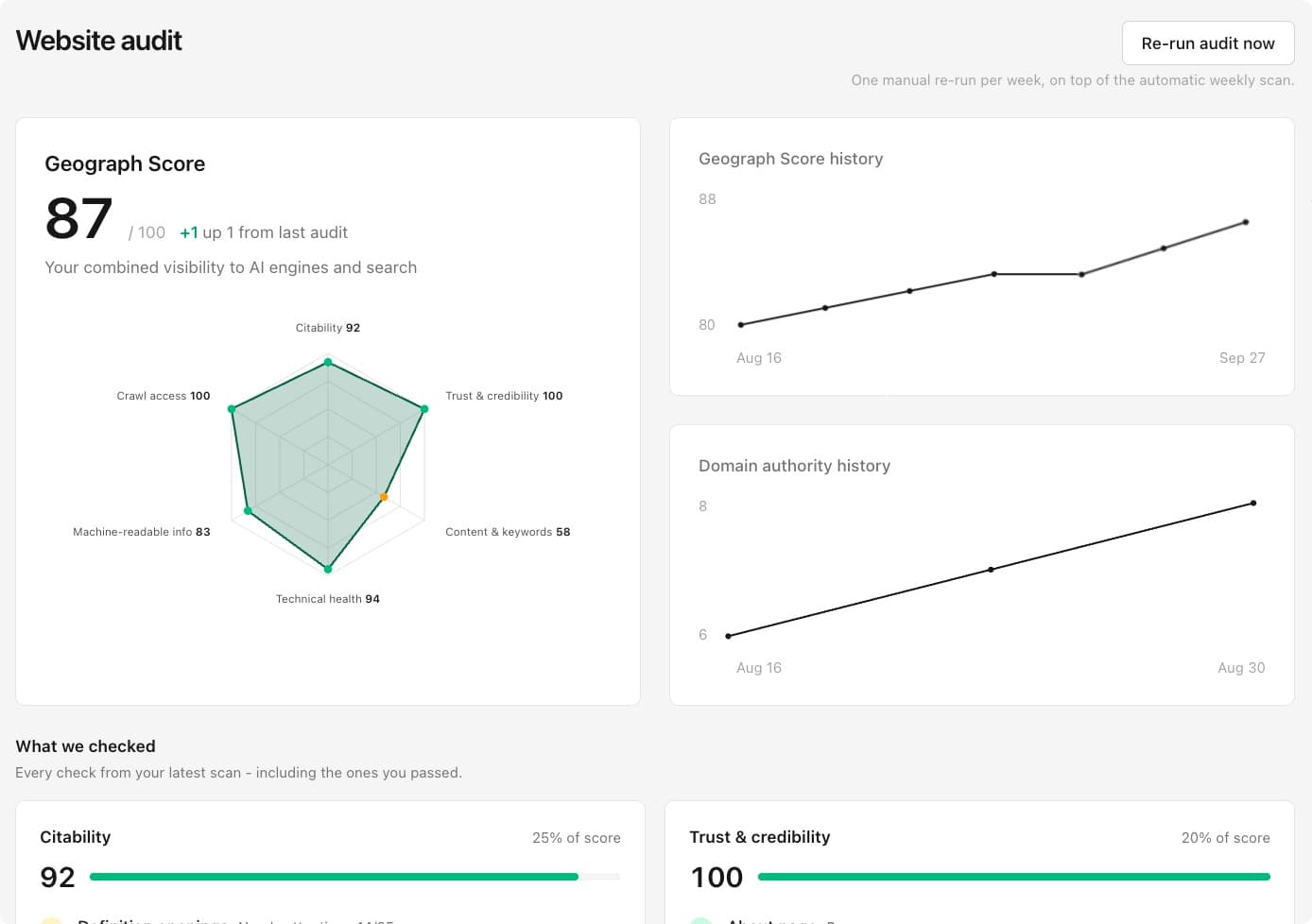The height and width of the screenshot is (924, 1312).
Task: Click the large 87 Geograph Score value
Action: coord(79,219)
